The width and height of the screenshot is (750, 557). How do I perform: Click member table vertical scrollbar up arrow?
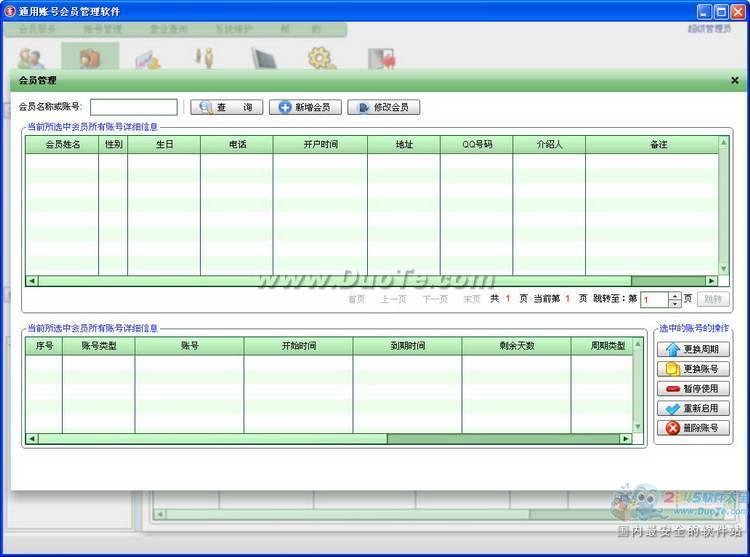[x=724, y=142]
